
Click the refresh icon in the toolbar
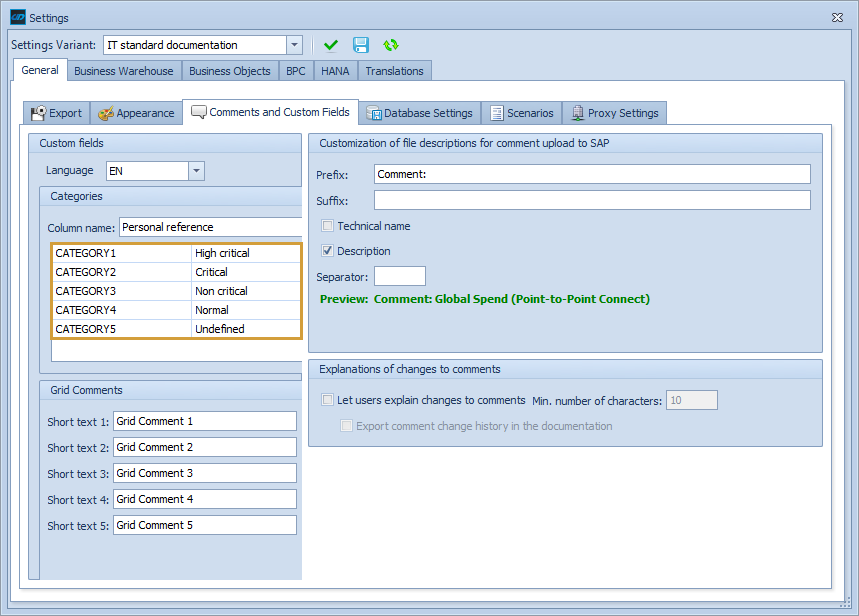tap(390, 45)
